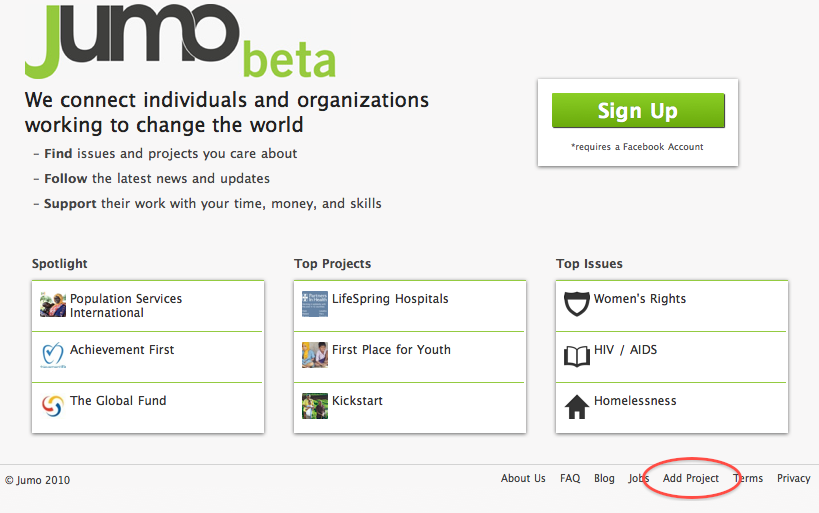Screen dimensions: 819x513
Task: Click The Global Fund logo icon
Action: click(x=53, y=406)
